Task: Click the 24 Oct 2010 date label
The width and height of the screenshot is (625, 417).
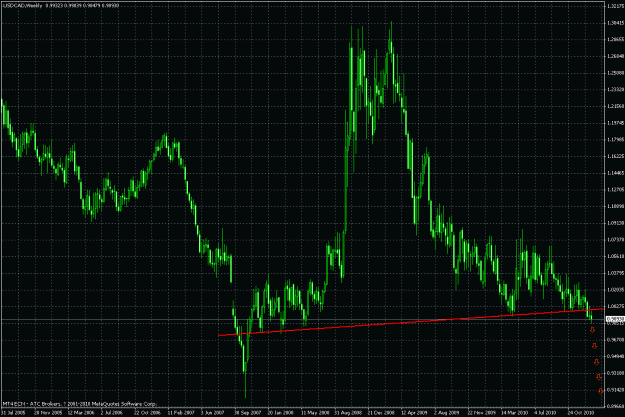Action: pos(581,413)
